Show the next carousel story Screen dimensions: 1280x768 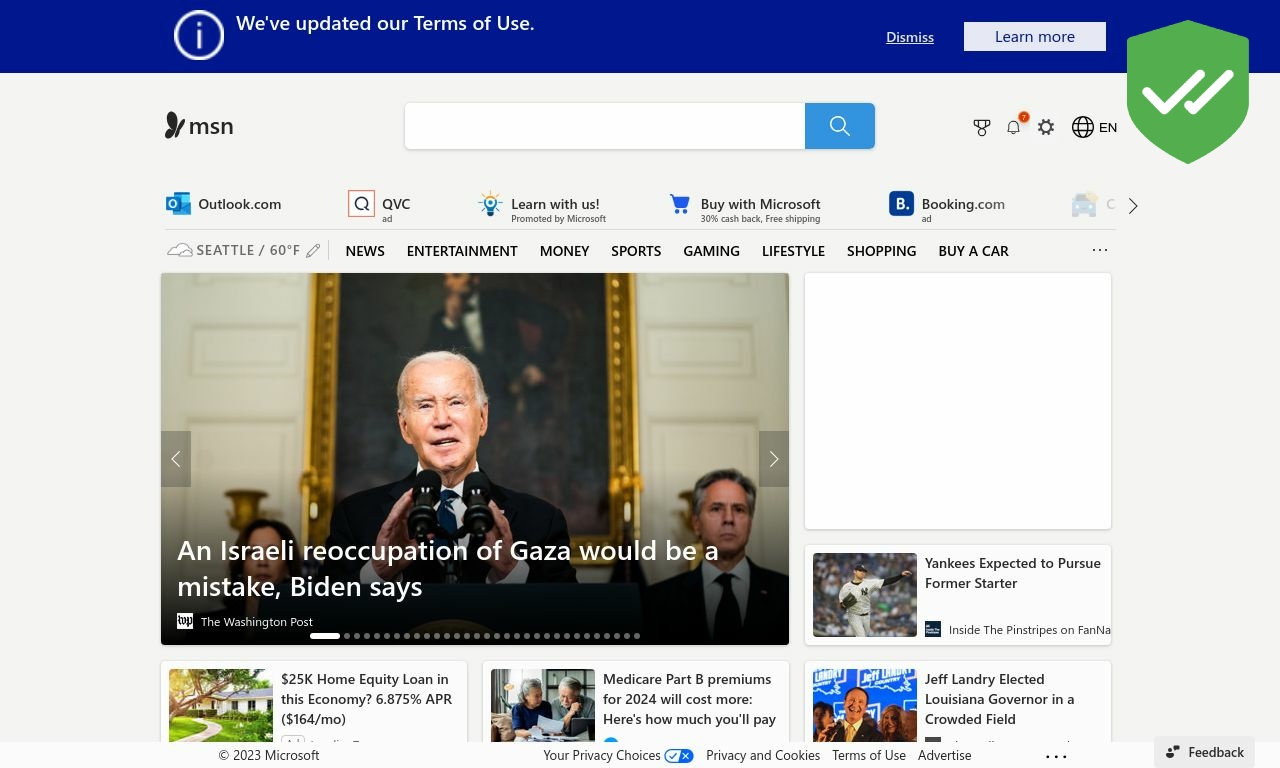[774, 459]
